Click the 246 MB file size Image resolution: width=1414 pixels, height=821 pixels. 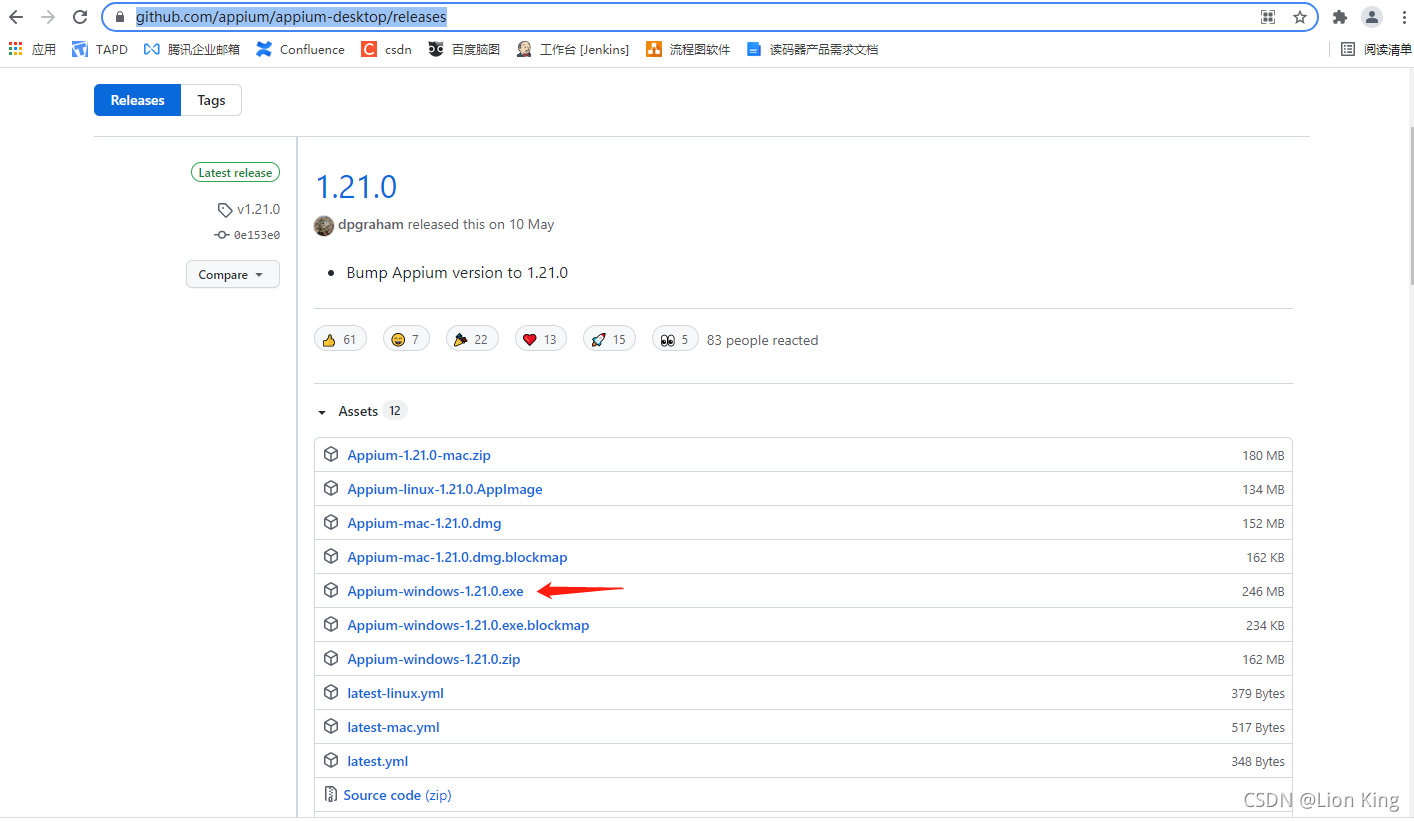1263,592
